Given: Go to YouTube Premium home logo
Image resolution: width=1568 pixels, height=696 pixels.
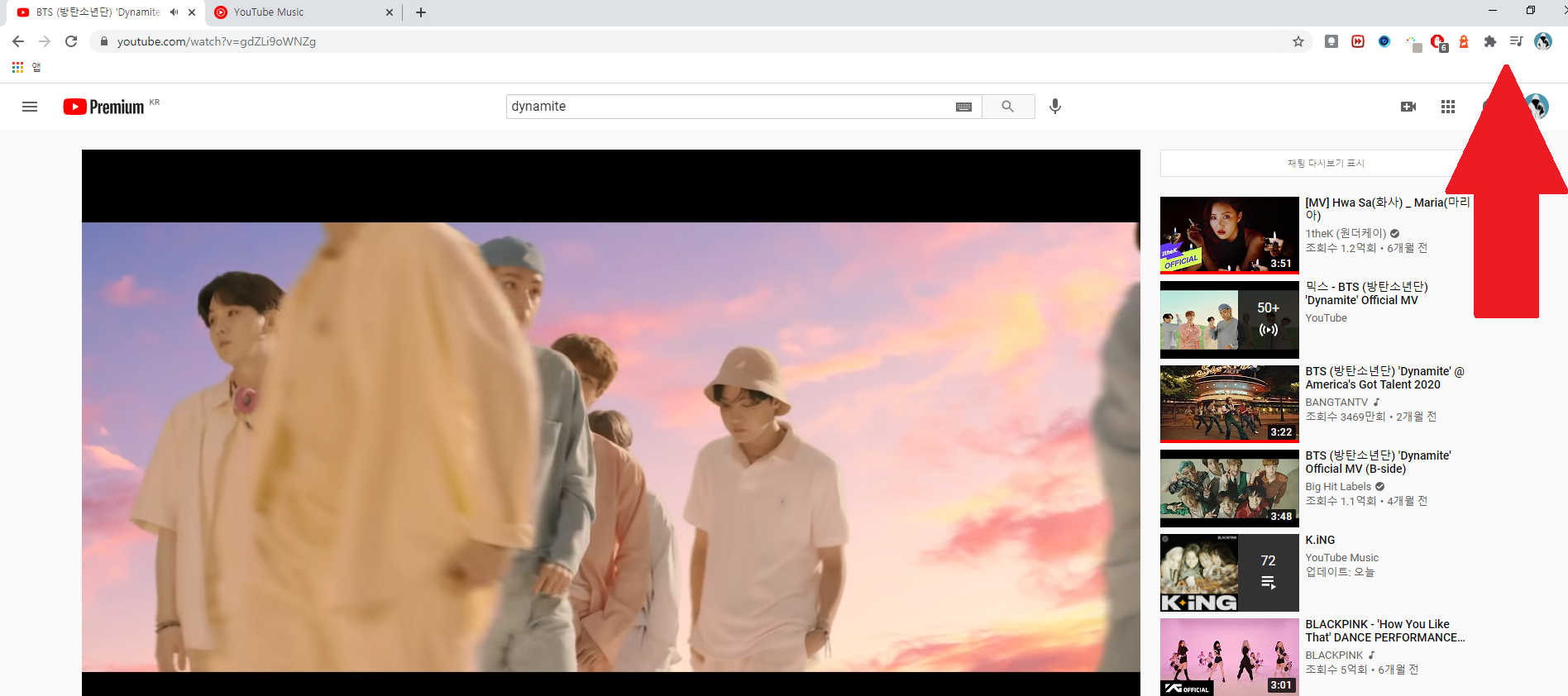Looking at the screenshot, I should coord(104,107).
